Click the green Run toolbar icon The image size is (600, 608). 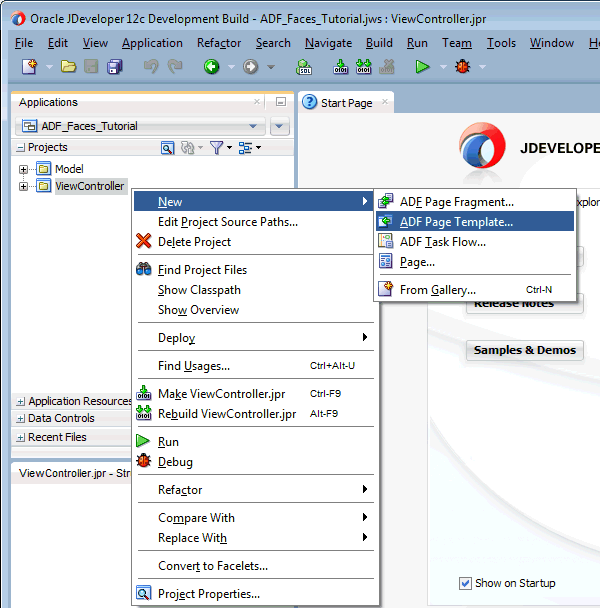click(x=422, y=67)
